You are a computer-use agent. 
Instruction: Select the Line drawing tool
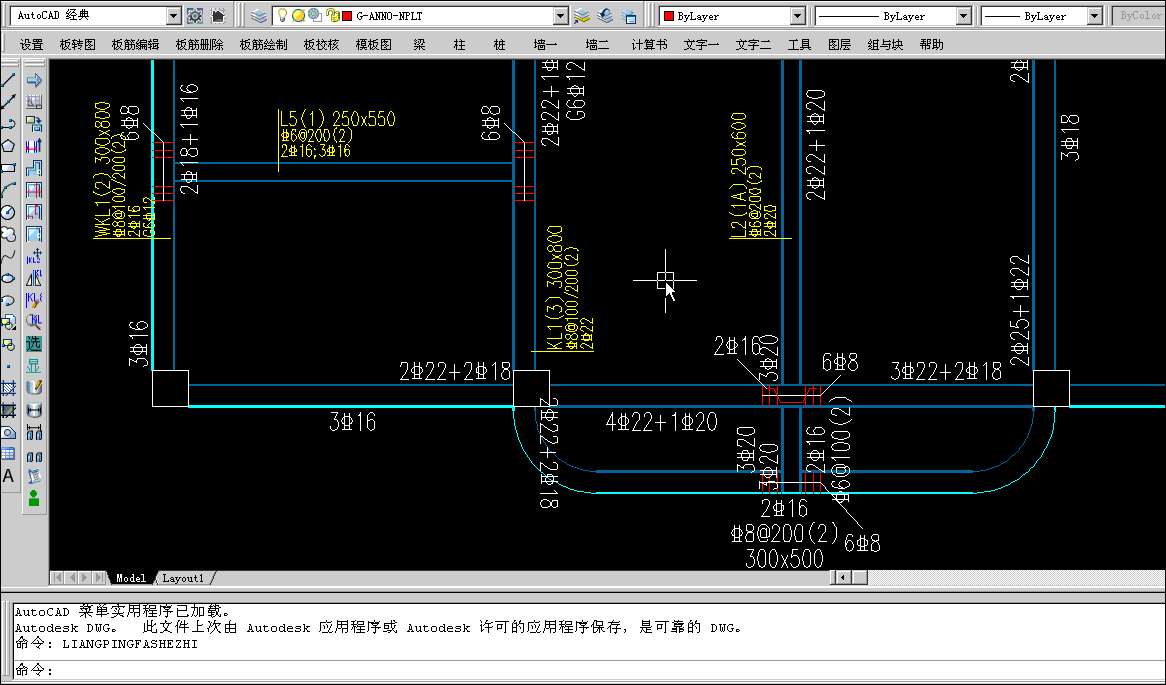[8, 80]
